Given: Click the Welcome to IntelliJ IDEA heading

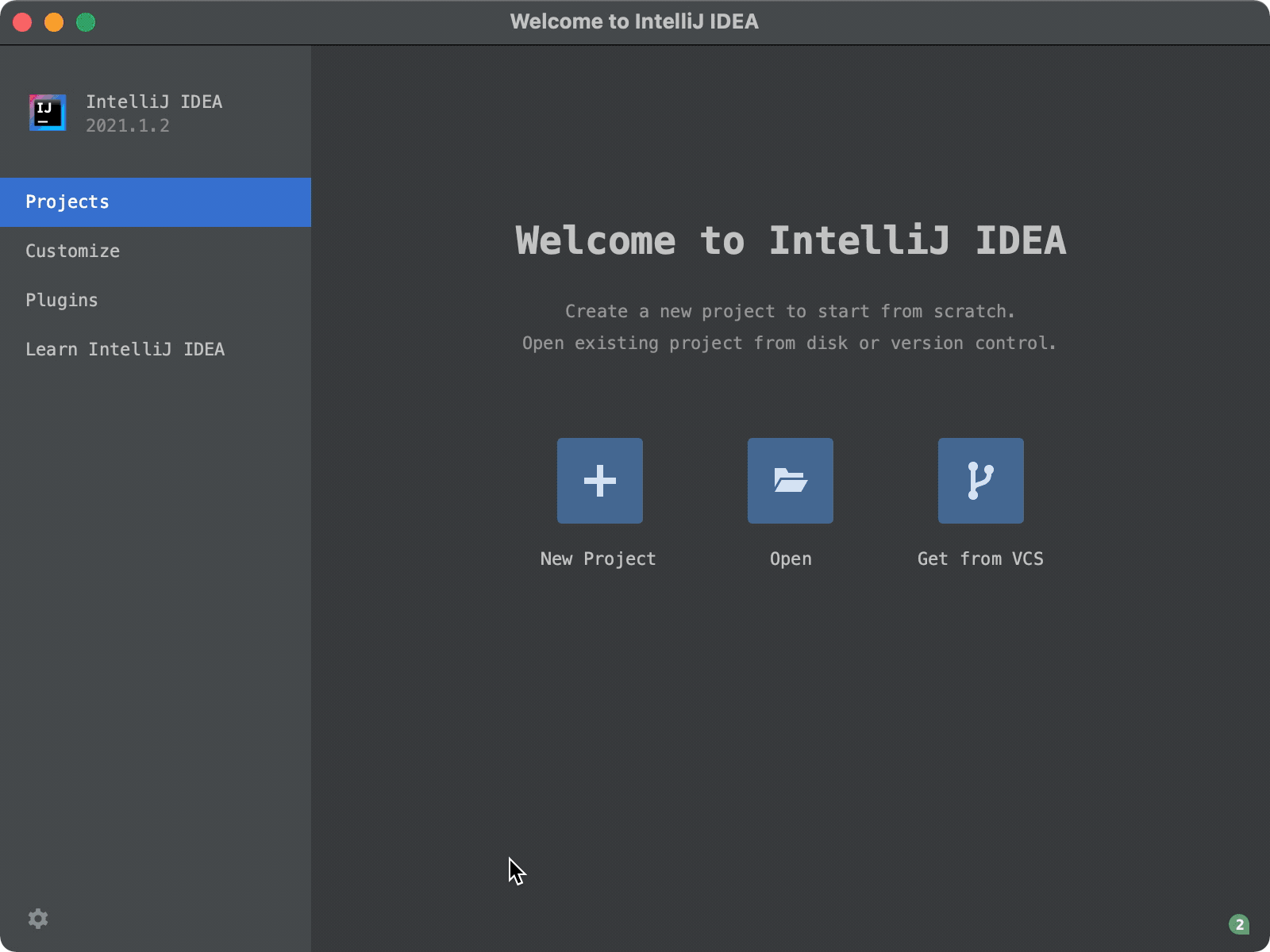Looking at the screenshot, I should point(791,241).
